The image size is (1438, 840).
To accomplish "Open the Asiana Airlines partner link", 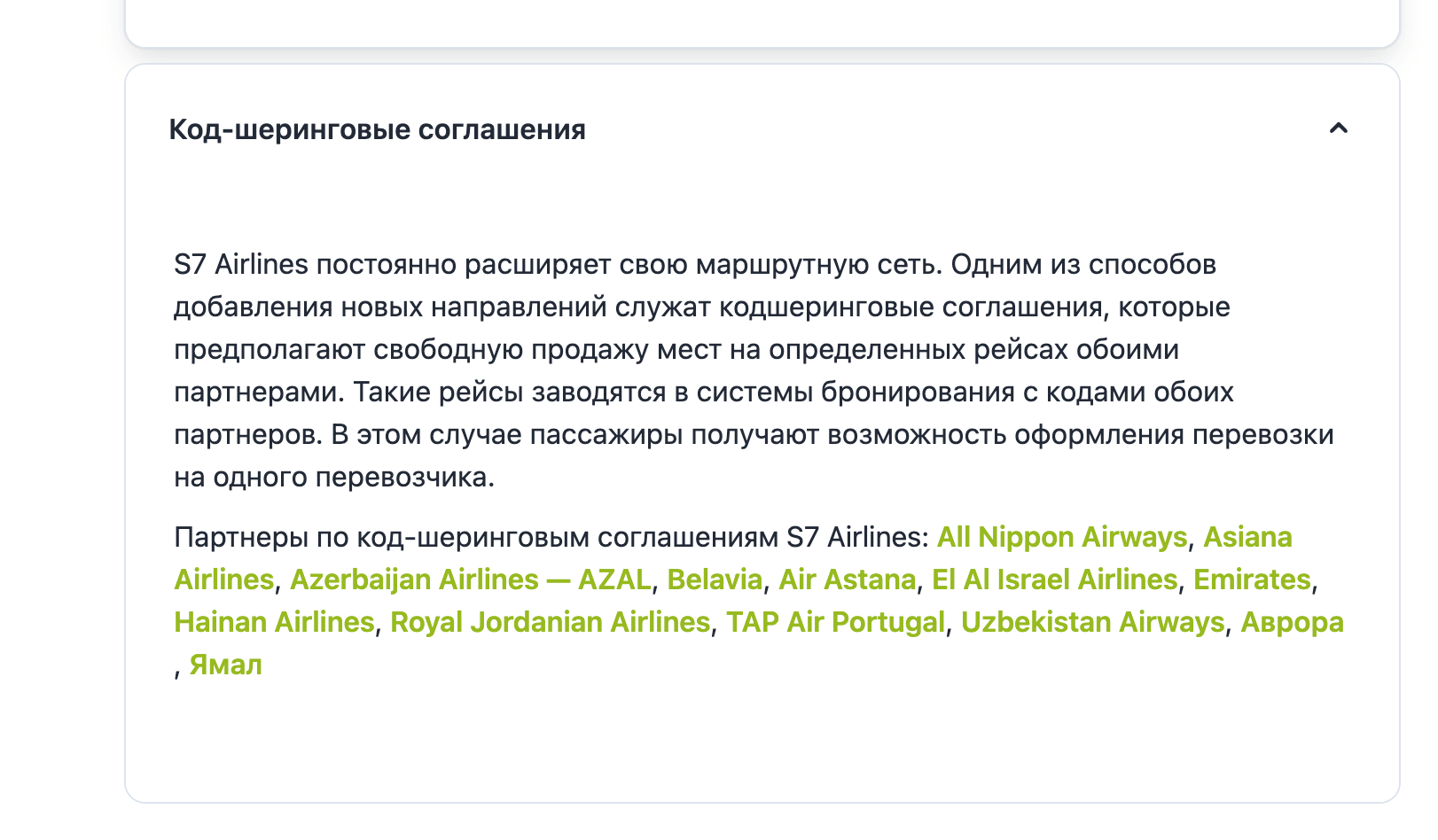I will click(1247, 537).
